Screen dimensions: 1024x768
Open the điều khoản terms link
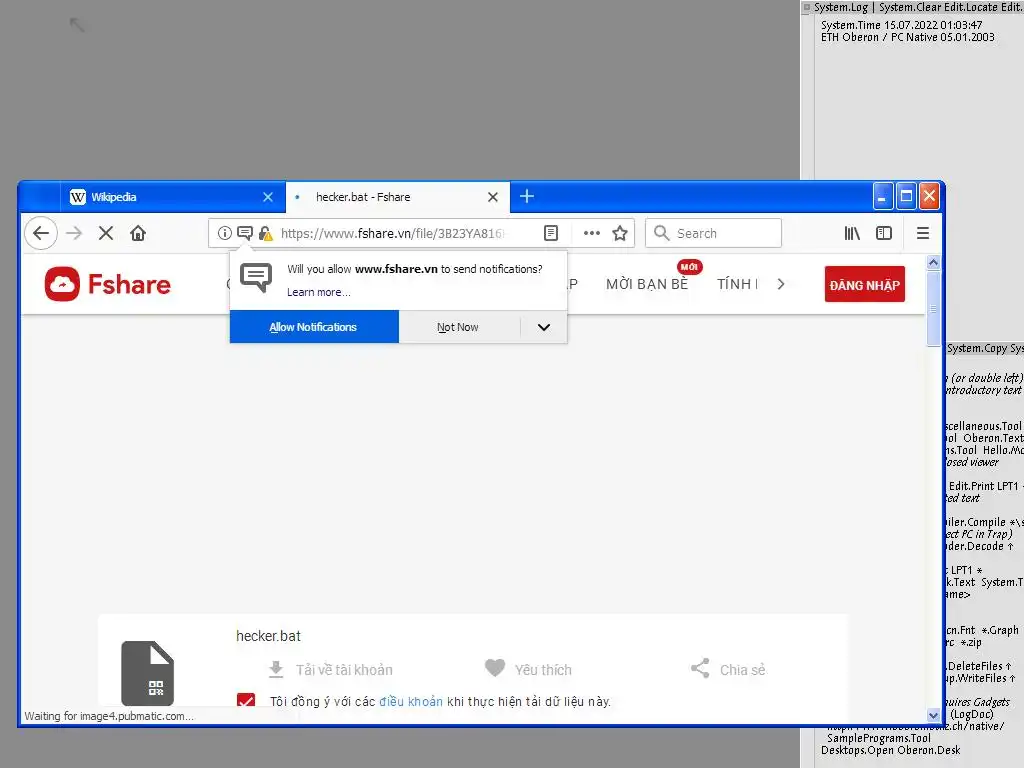coord(411,701)
